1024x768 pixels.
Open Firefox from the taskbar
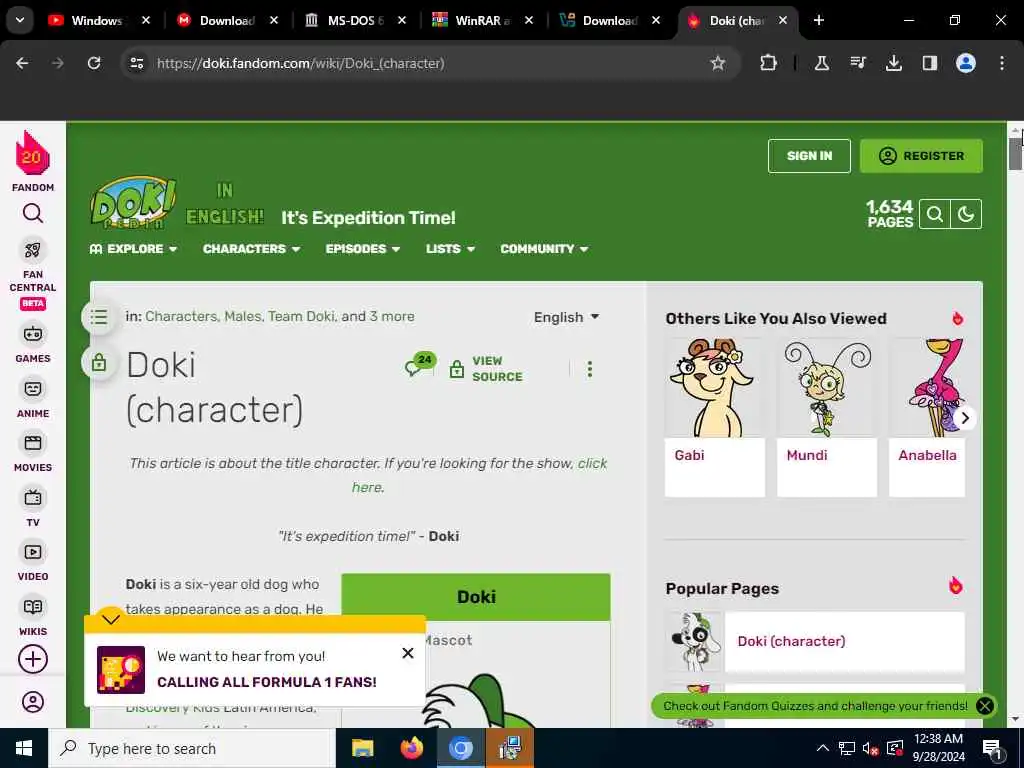(411, 748)
